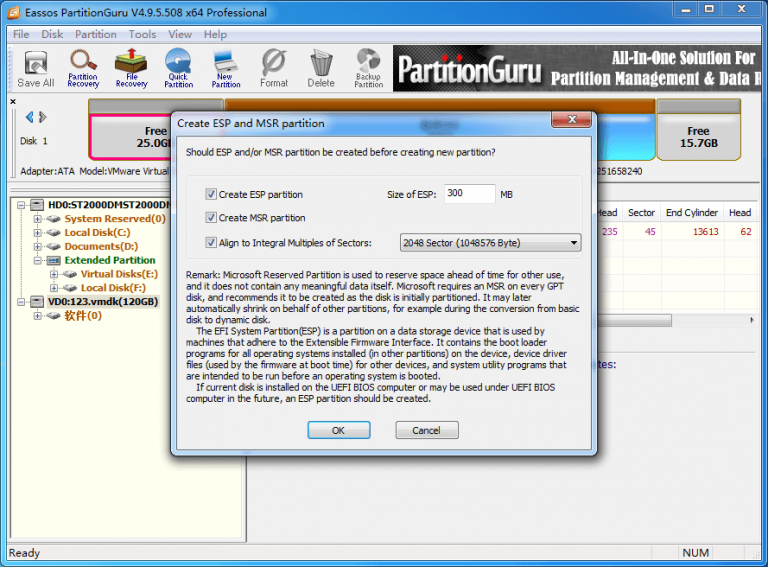Open the Tools menu
Image resolution: width=768 pixels, height=567 pixels.
pyautogui.click(x=142, y=34)
